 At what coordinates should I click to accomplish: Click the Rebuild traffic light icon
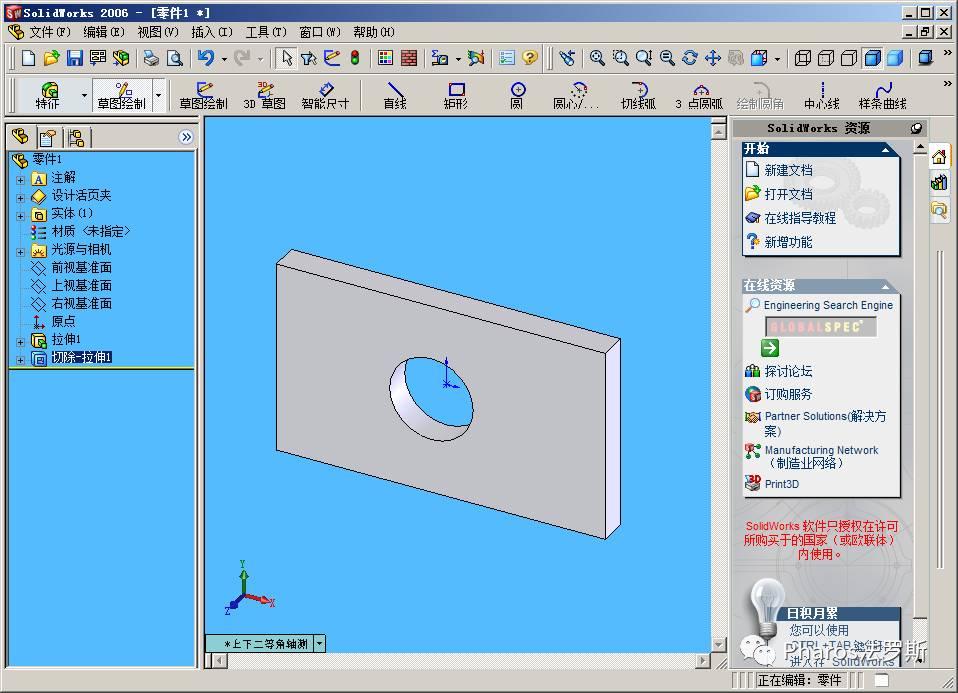click(x=355, y=58)
